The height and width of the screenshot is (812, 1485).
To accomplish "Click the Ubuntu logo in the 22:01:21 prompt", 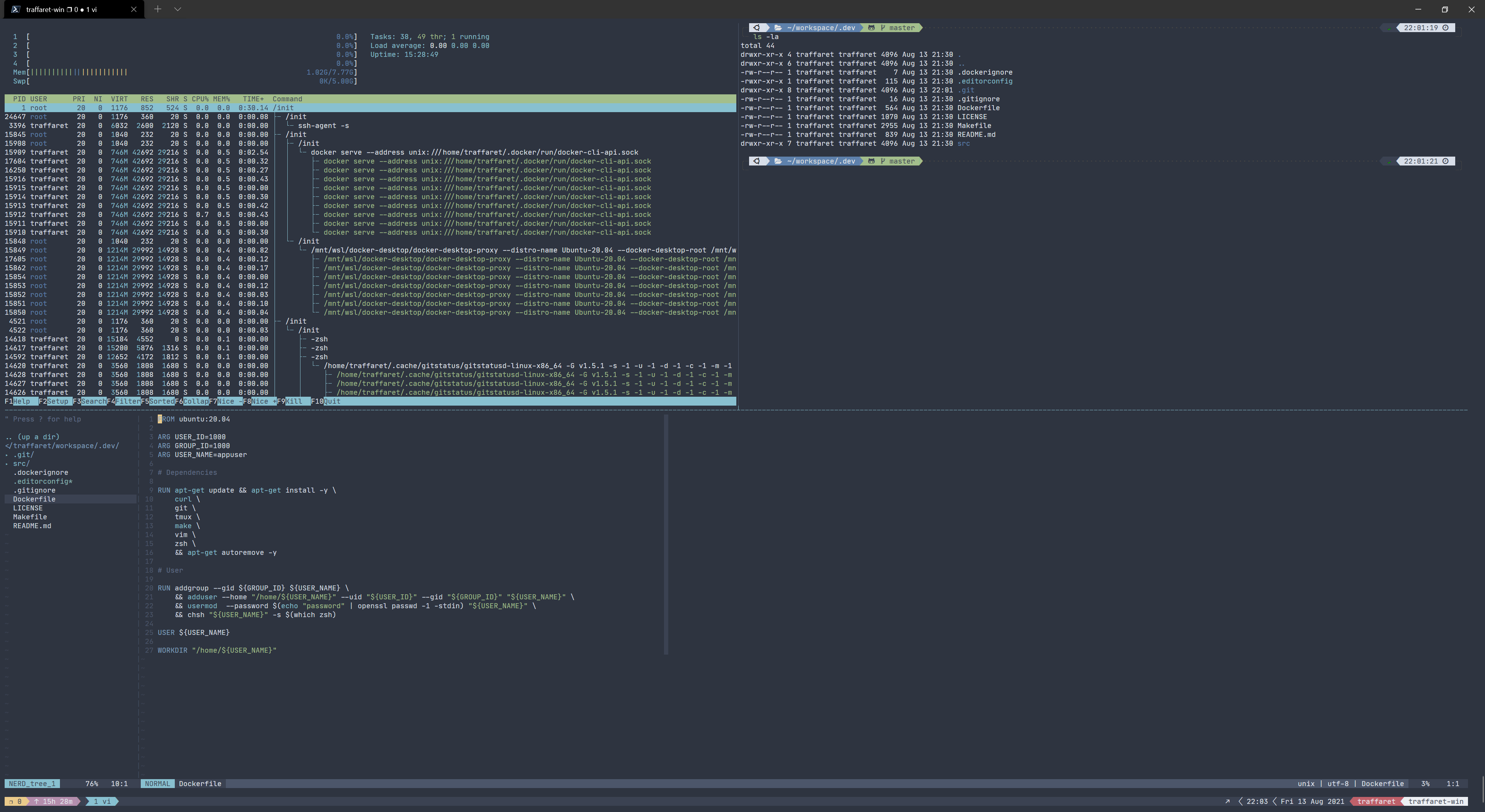I will pos(756,161).
